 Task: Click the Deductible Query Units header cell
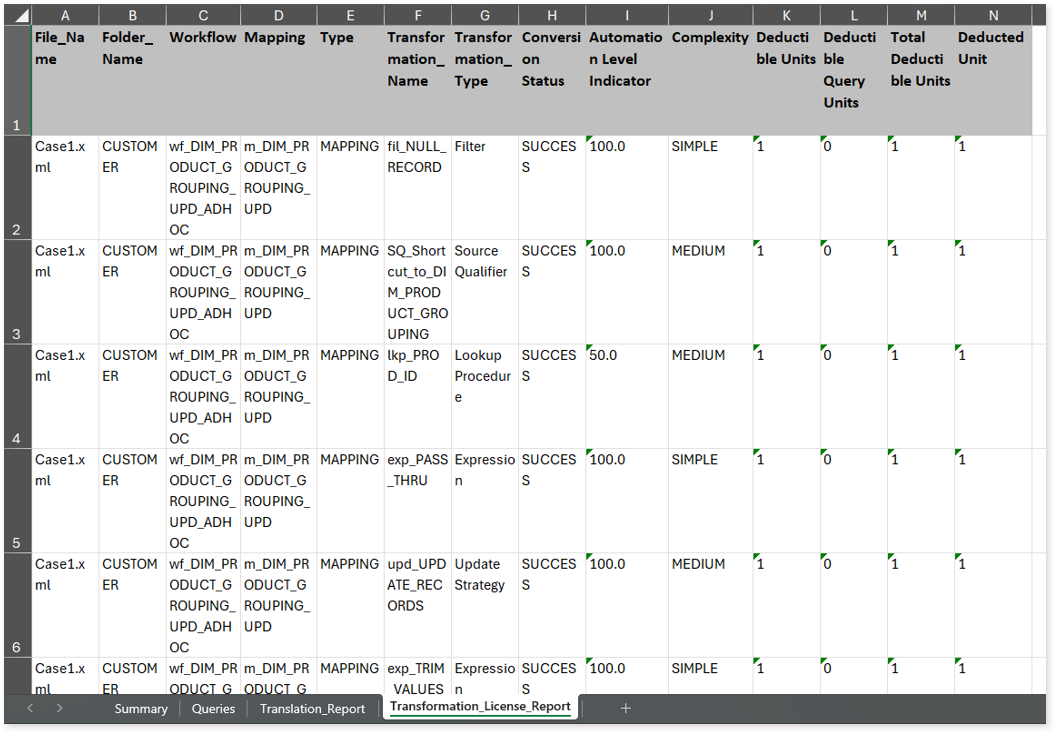(x=854, y=81)
